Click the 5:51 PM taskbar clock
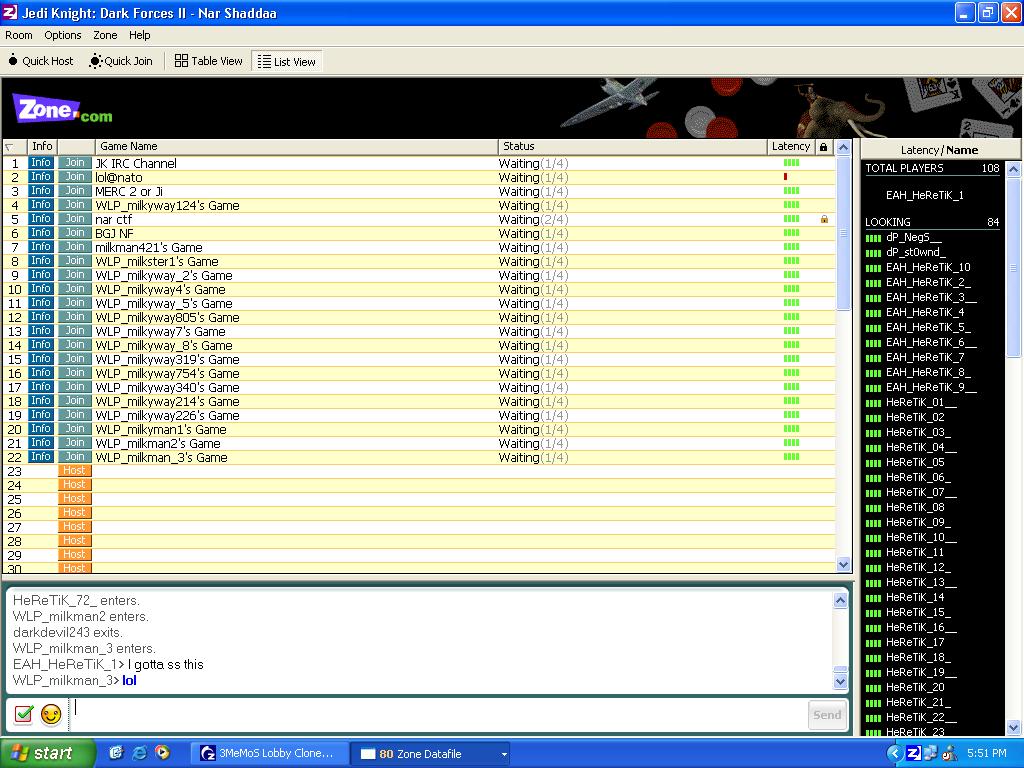Image resolution: width=1024 pixels, height=768 pixels. pos(987,753)
